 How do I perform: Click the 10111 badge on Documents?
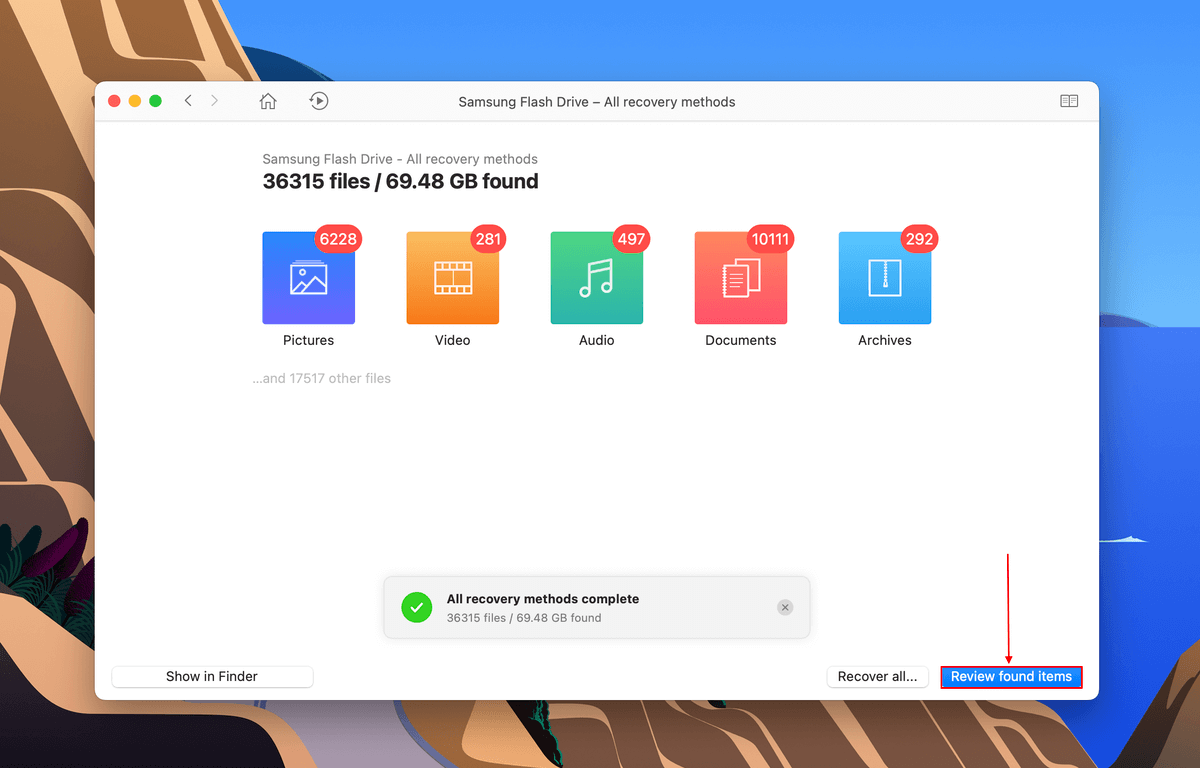point(770,239)
